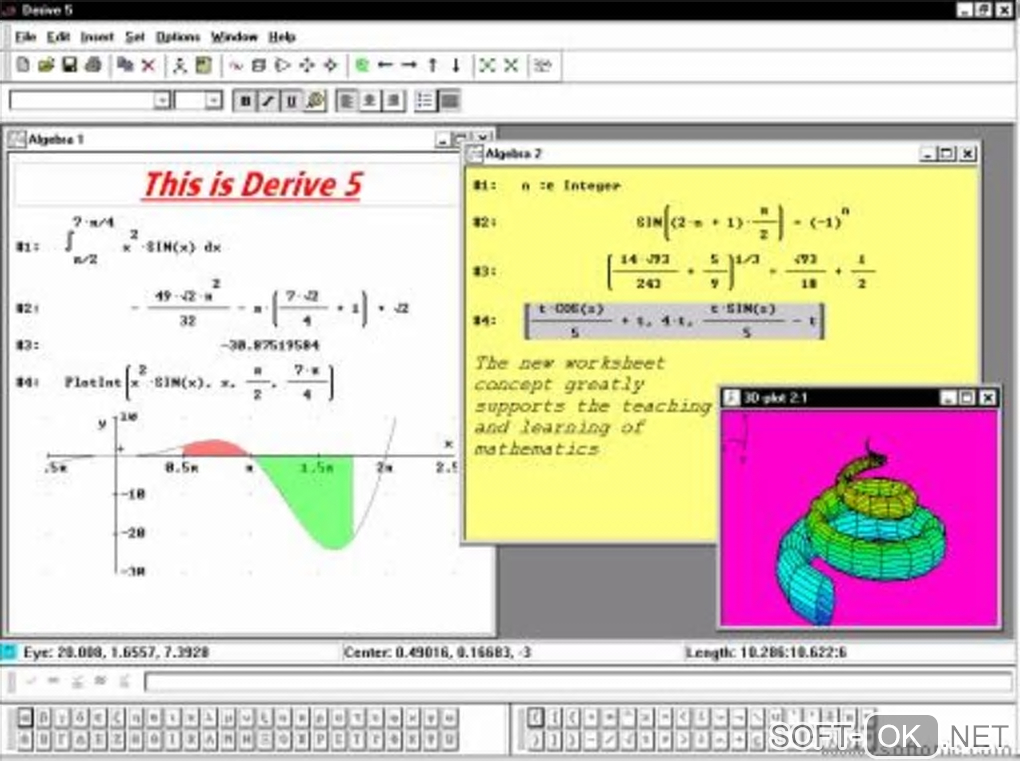Open the Window menu
This screenshot has width=1020, height=761.
click(234, 37)
